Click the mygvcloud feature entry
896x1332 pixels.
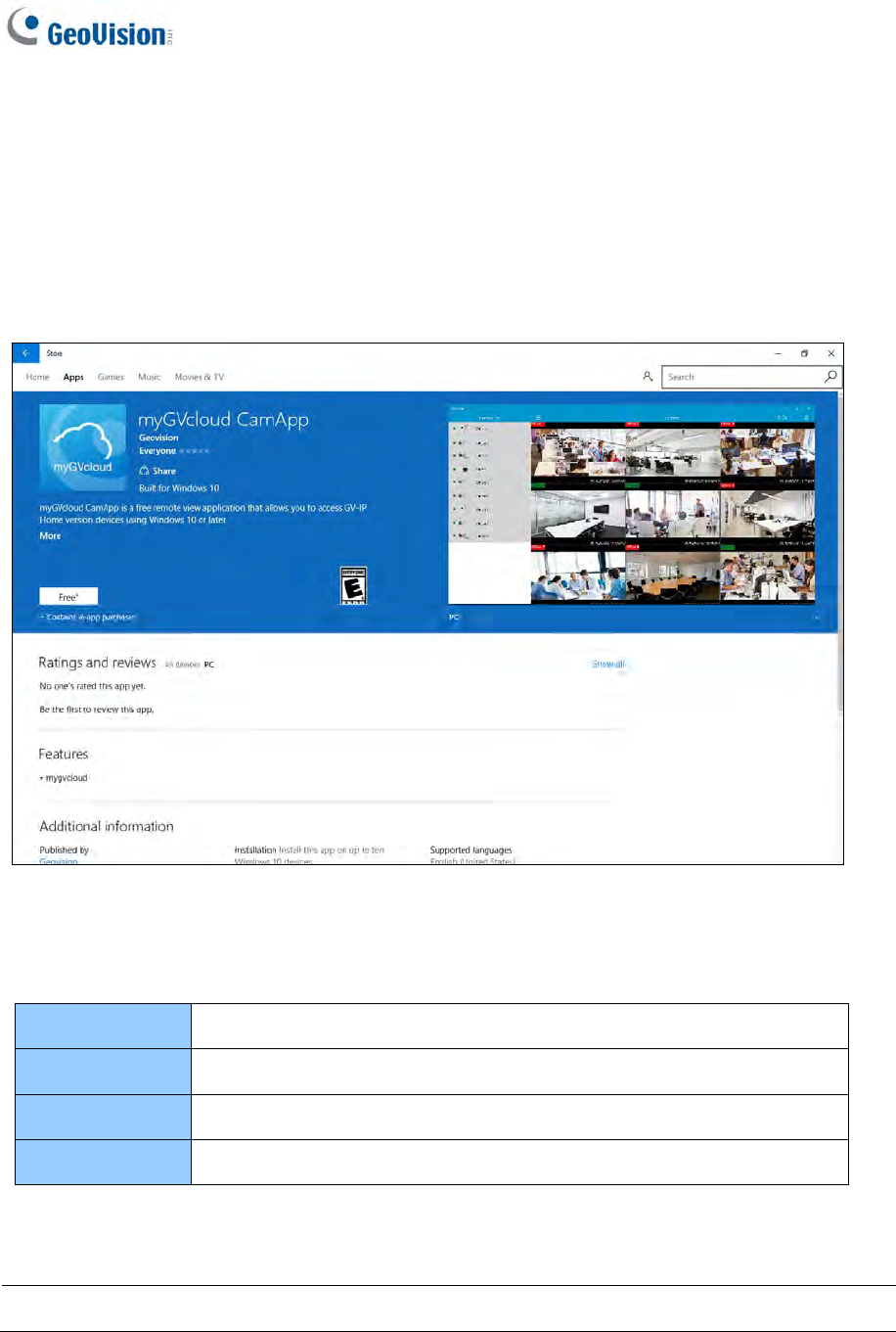click(65, 778)
